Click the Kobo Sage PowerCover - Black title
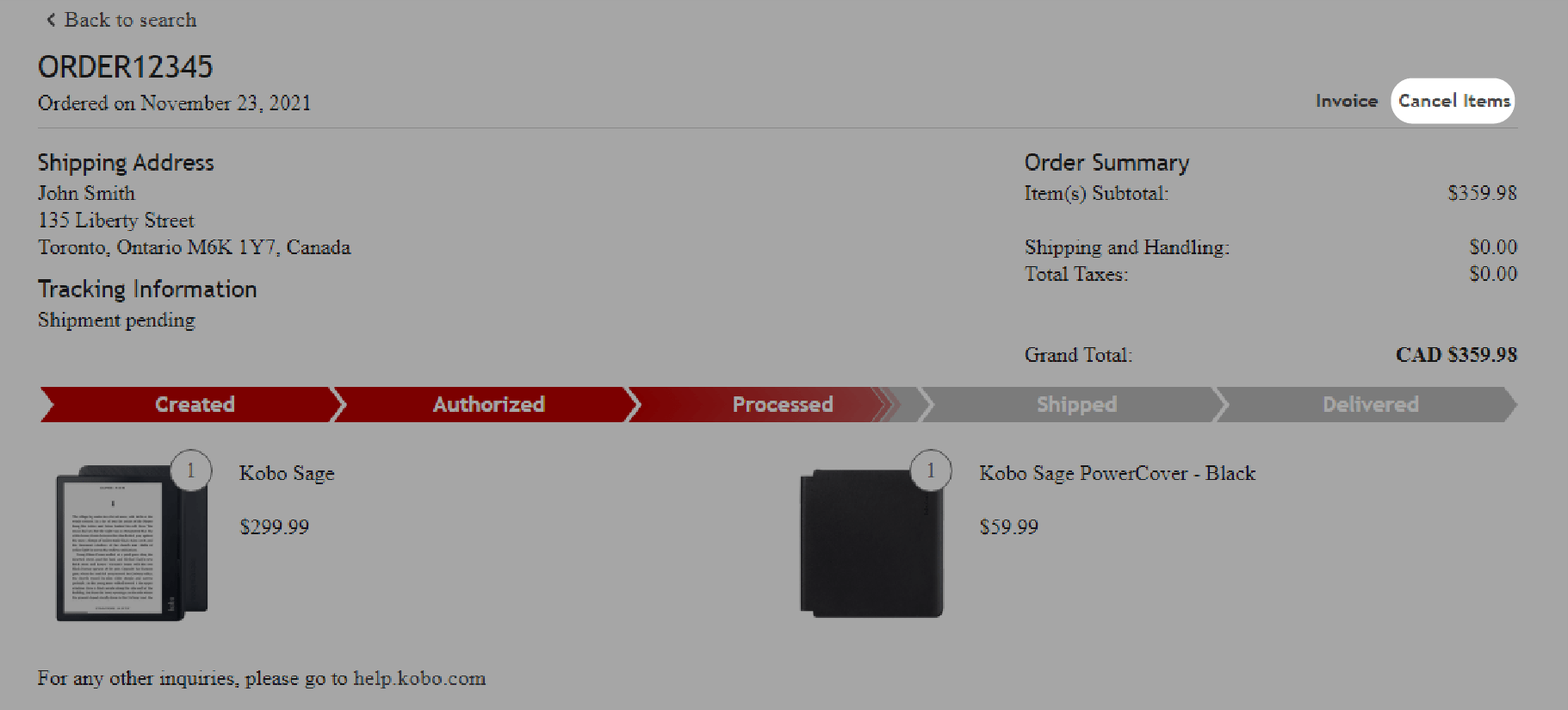 [1117, 473]
